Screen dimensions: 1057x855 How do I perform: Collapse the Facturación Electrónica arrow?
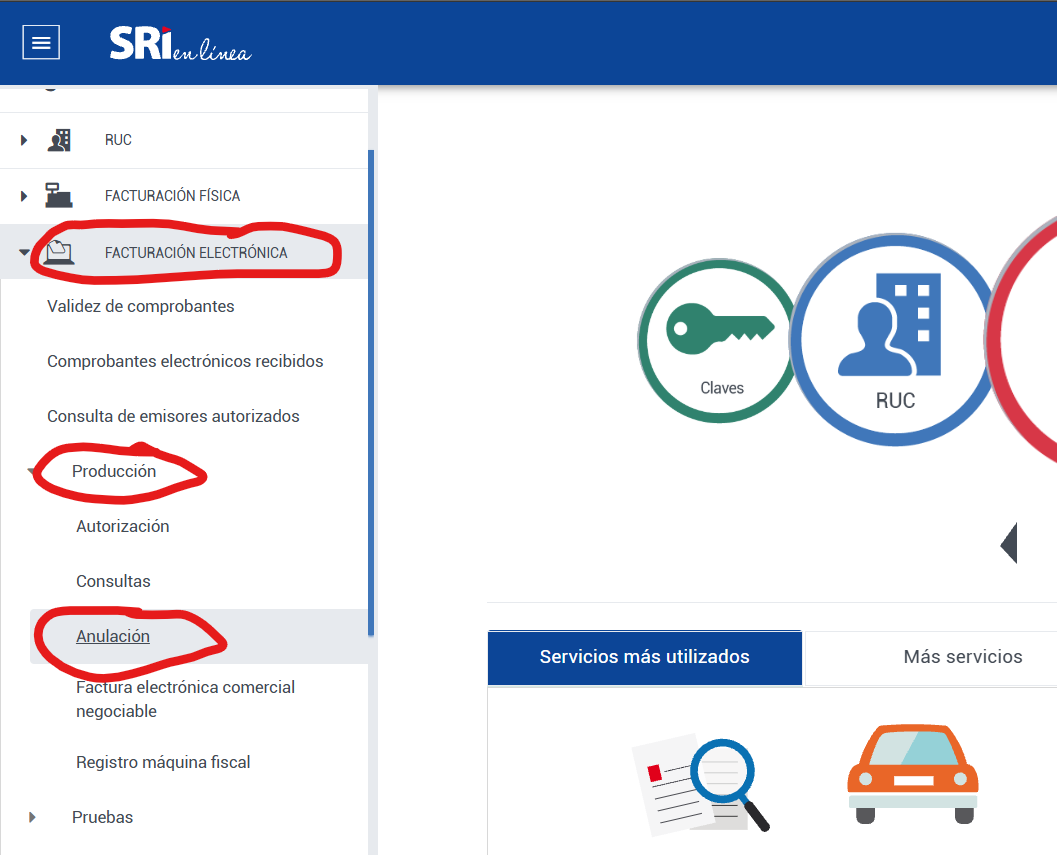click(24, 253)
